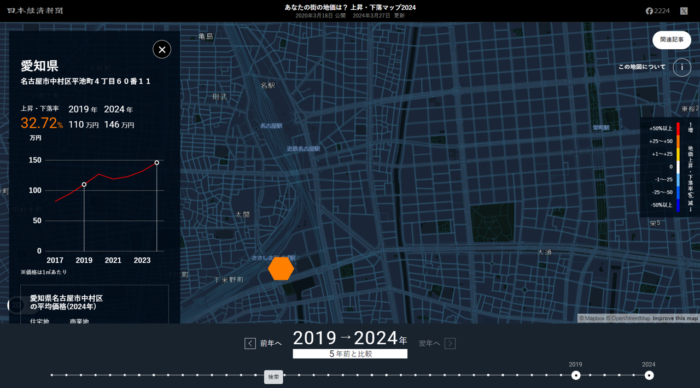The height and width of the screenshot is (388, 700).
Task: Open the OpenStreetMap attribution link
Action: coord(629,318)
